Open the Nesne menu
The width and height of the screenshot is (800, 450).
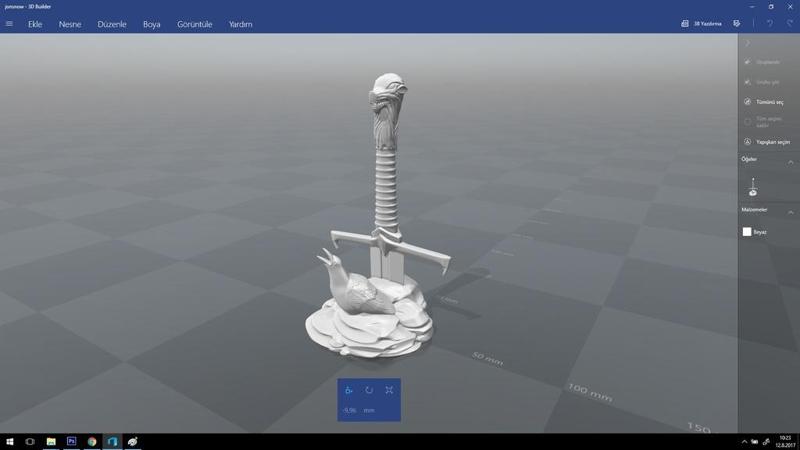tap(70, 24)
